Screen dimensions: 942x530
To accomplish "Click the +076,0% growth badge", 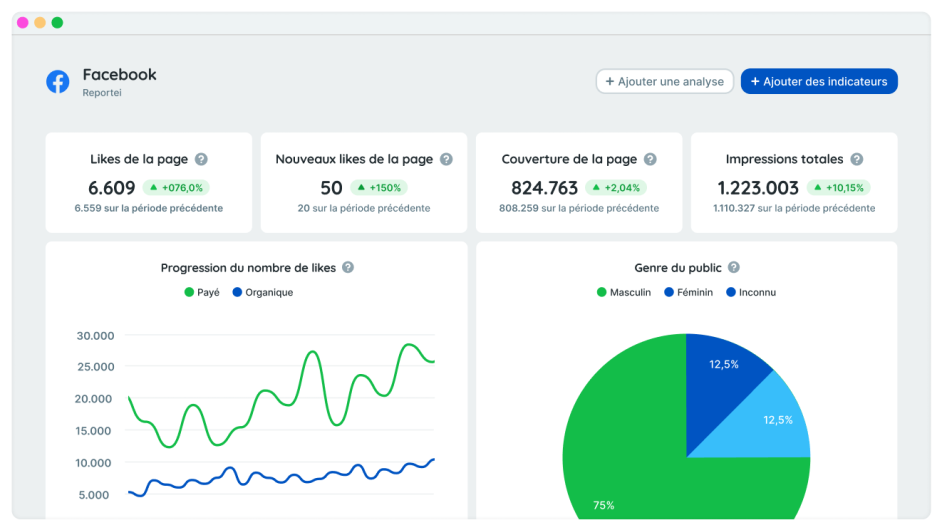I will [x=175, y=187].
